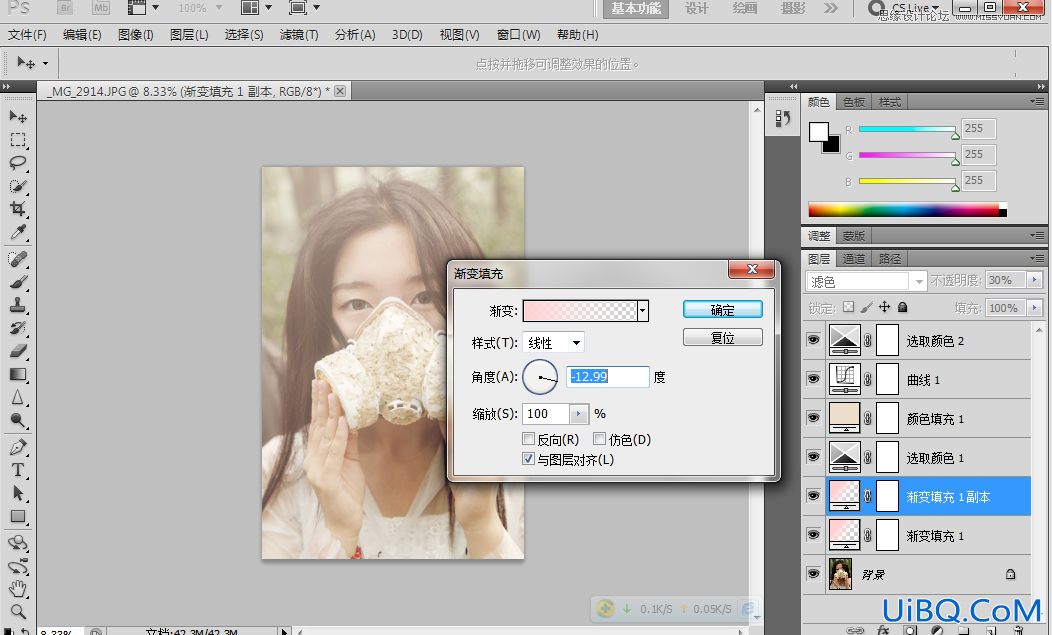Select the Path Selection tool

(18, 493)
